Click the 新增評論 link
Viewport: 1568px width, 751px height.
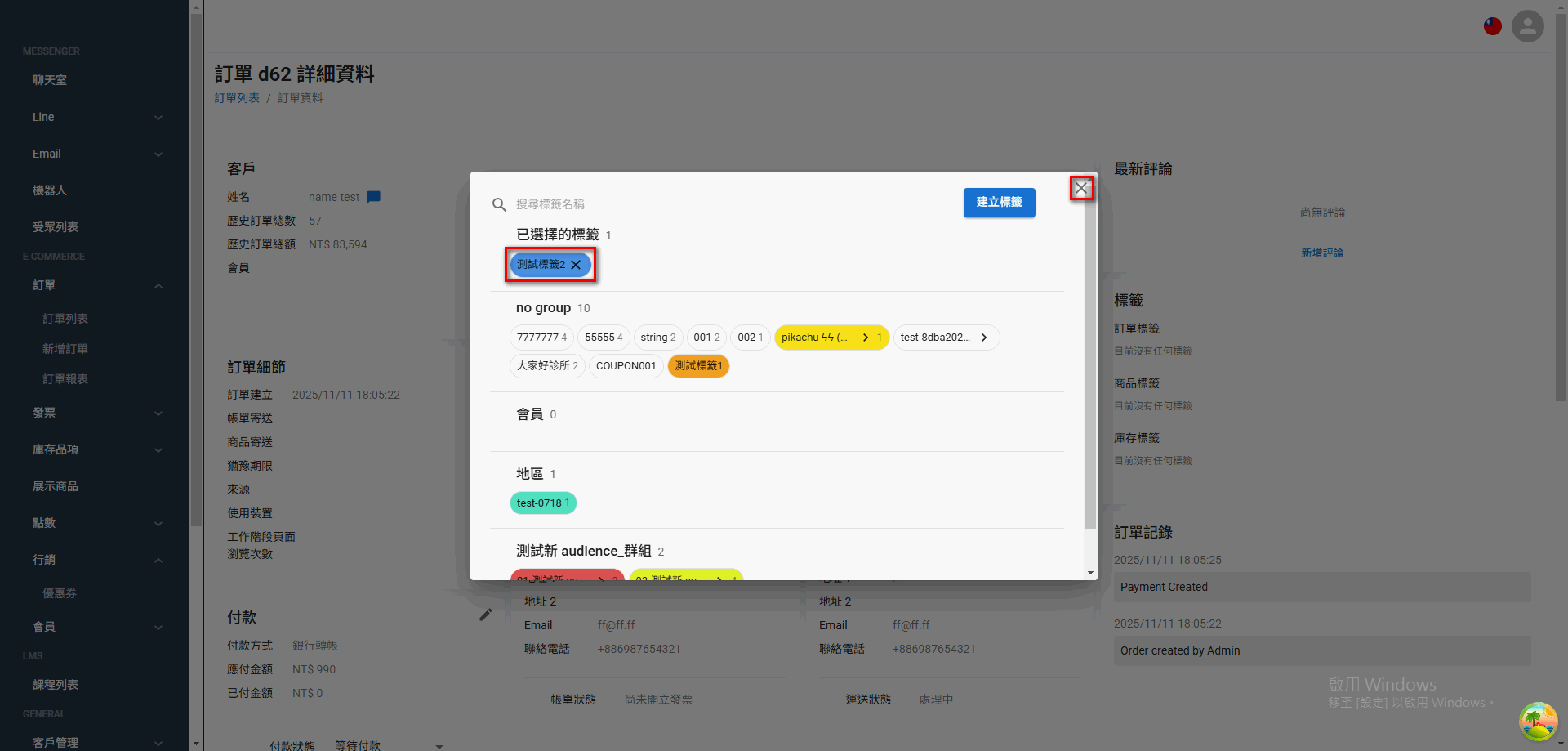(x=1322, y=253)
